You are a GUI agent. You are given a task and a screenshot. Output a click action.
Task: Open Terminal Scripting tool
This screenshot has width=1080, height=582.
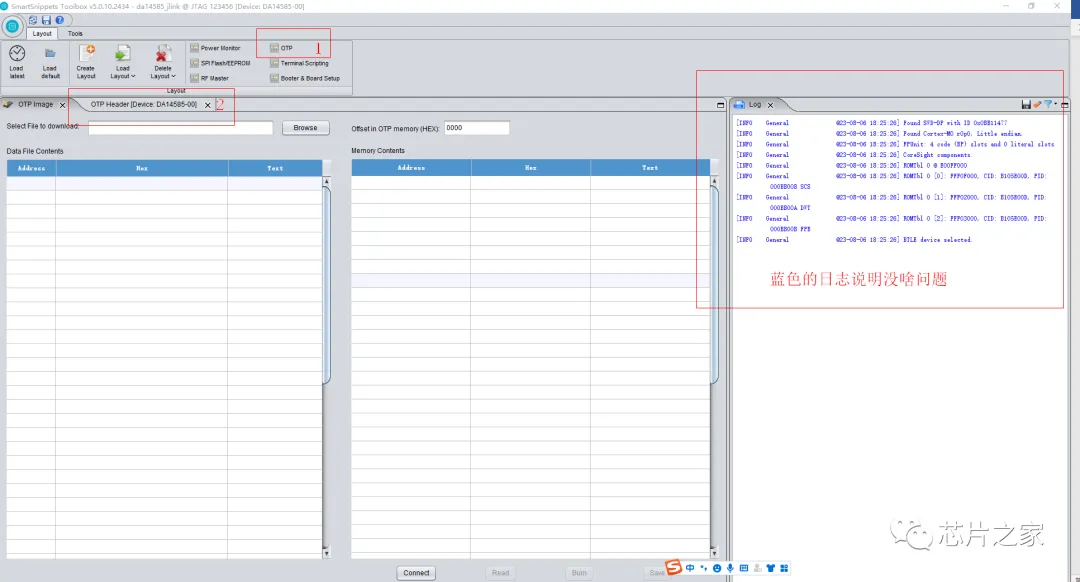(300, 63)
